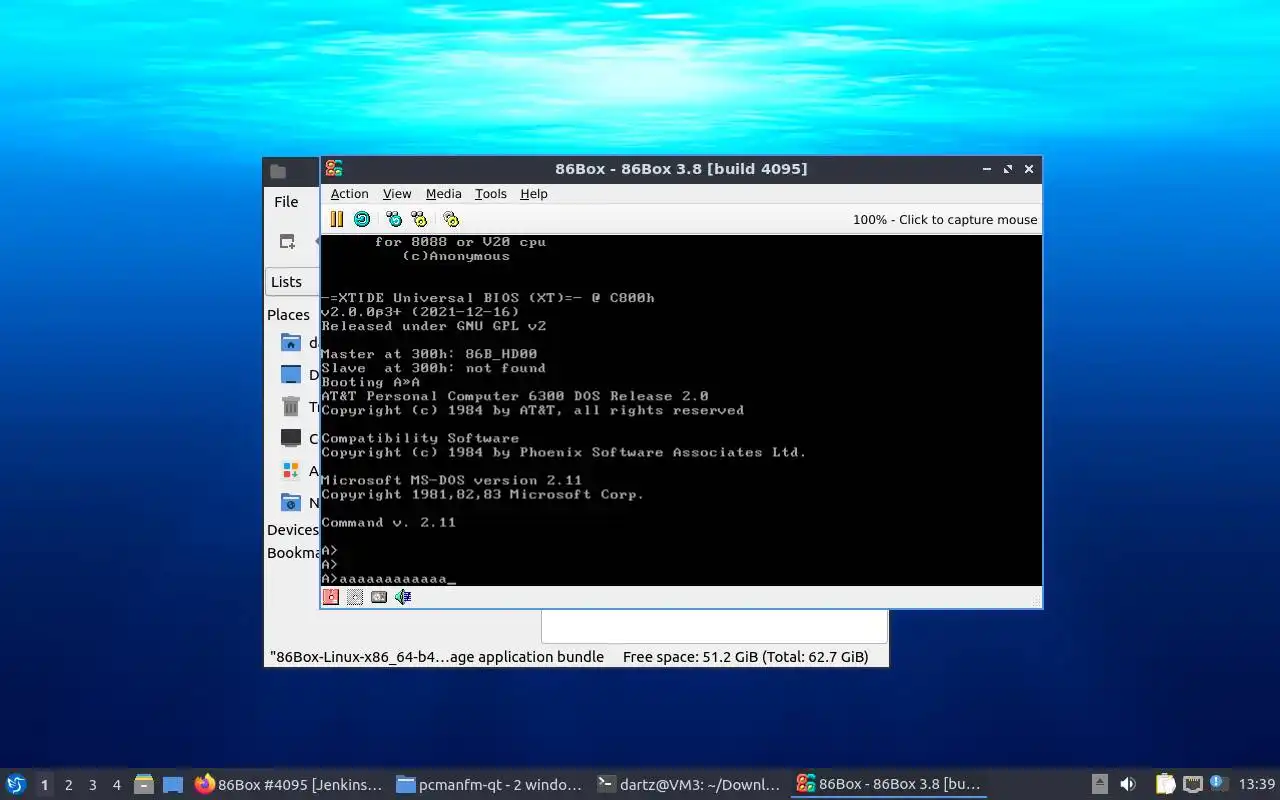The width and height of the screenshot is (1280, 800).
Task: Click the folder icon in the pcmanfm title bar
Action: pos(278,171)
